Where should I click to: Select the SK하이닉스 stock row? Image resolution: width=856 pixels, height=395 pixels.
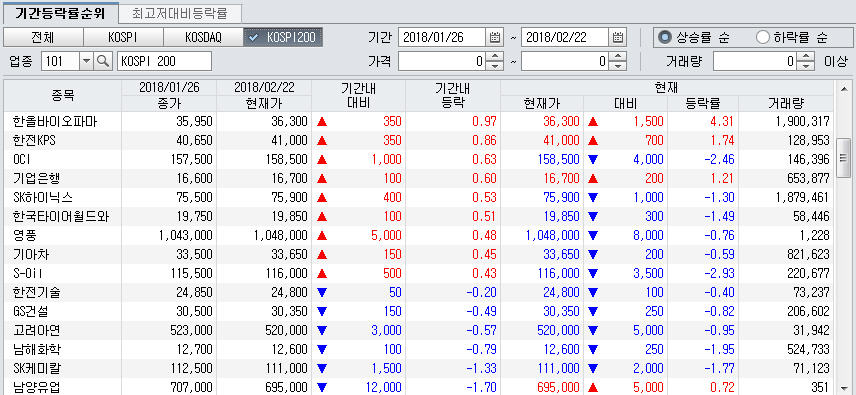click(x=419, y=197)
